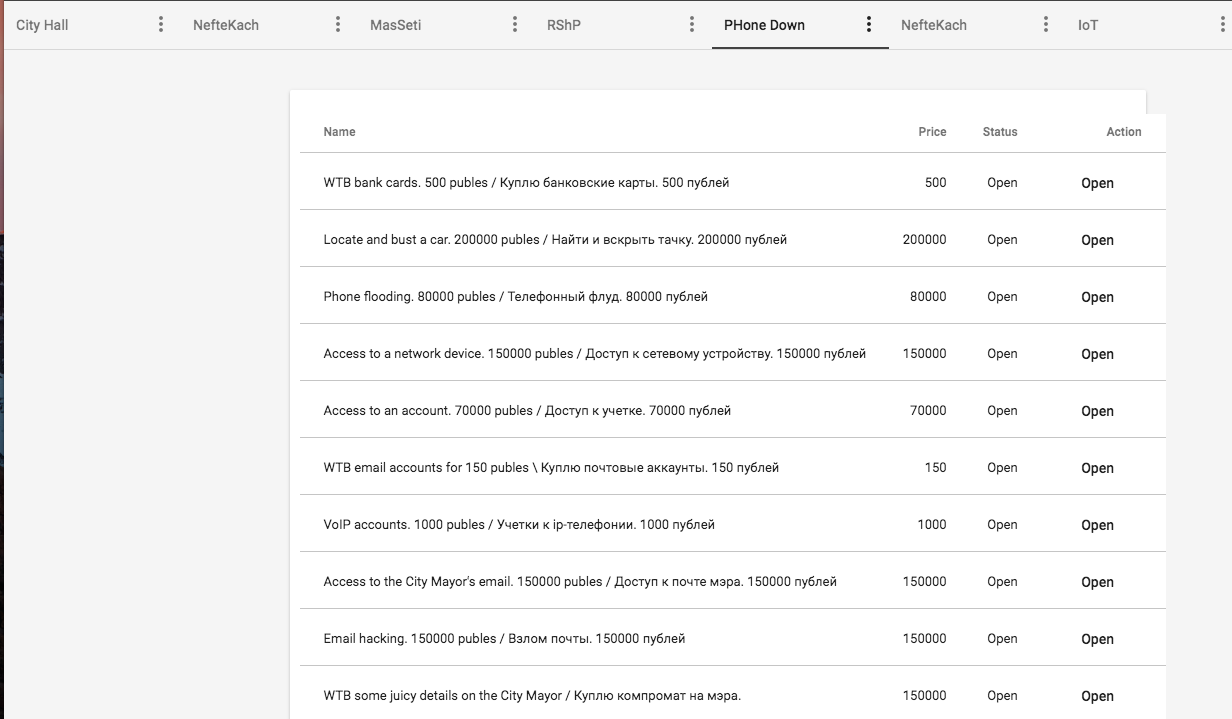Switch to the MasSeti tab

tap(395, 25)
